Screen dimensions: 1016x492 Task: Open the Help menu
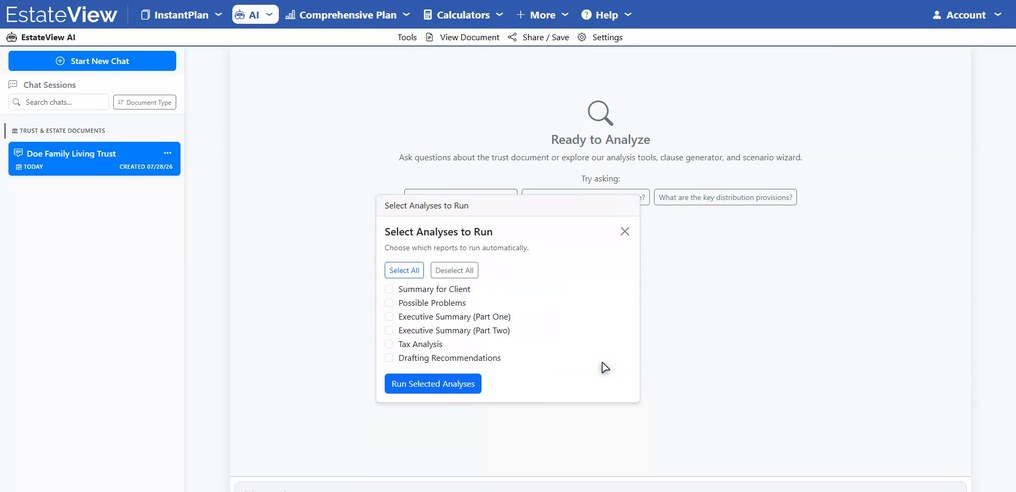click(x=606, y=15)
